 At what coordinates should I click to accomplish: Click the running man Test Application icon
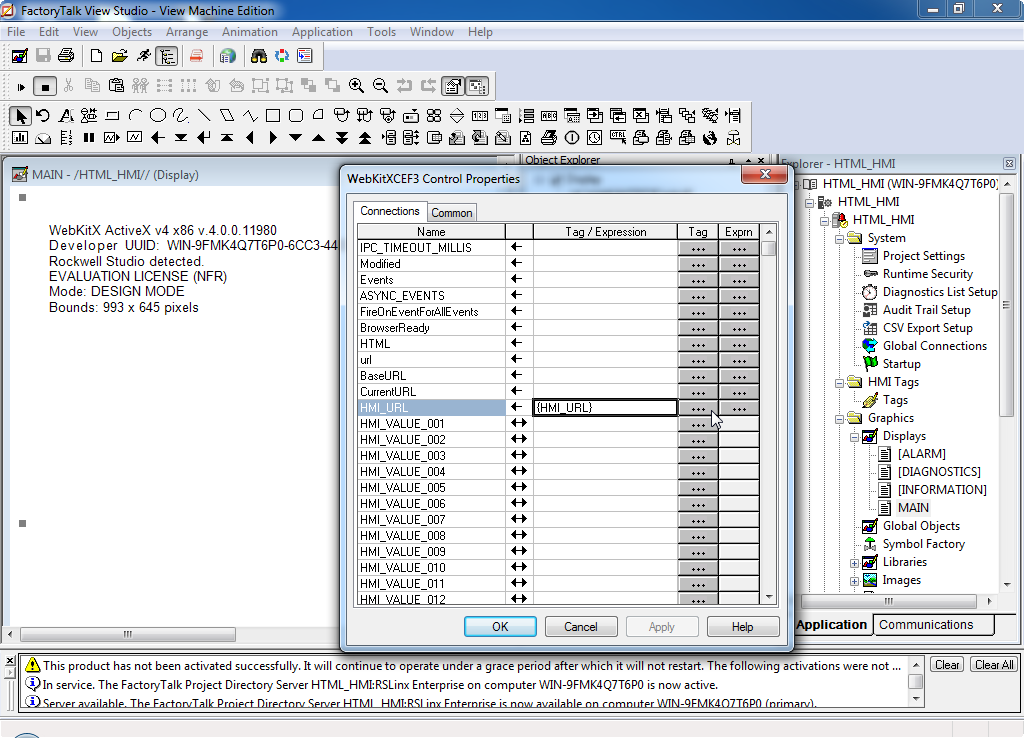[x=144, y=56]
